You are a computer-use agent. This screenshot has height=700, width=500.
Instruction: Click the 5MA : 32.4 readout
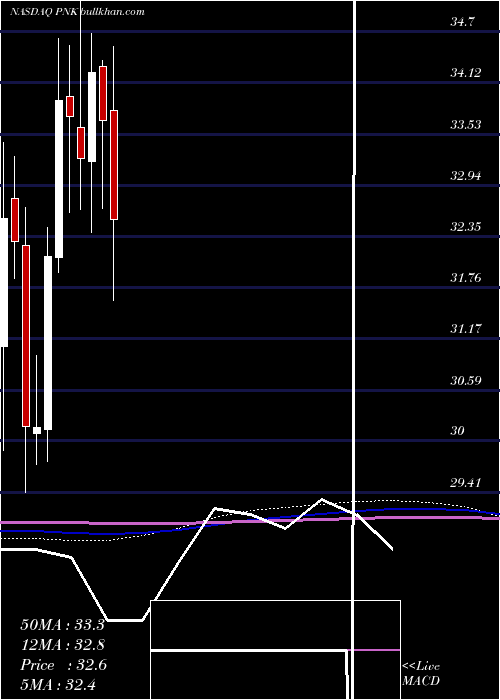coord(58,684)
